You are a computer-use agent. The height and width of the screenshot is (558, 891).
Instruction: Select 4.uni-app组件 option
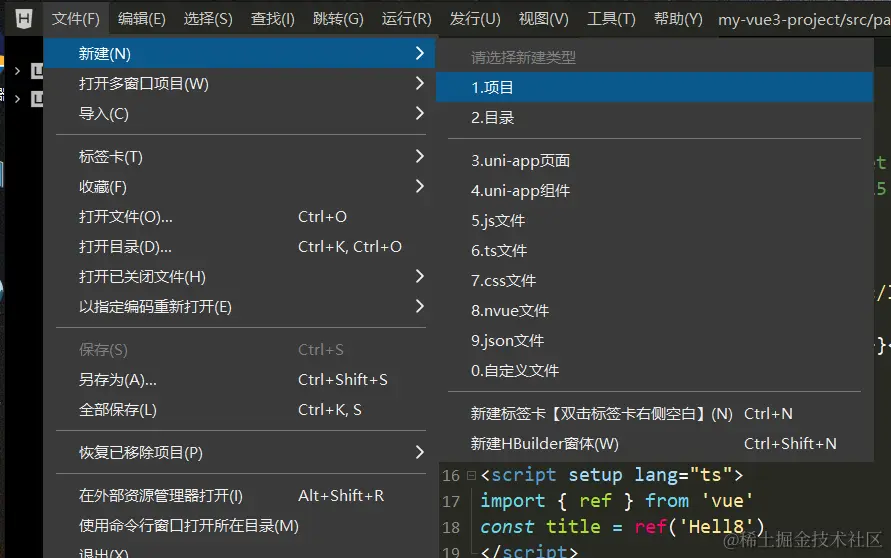(x=655, y=191)
